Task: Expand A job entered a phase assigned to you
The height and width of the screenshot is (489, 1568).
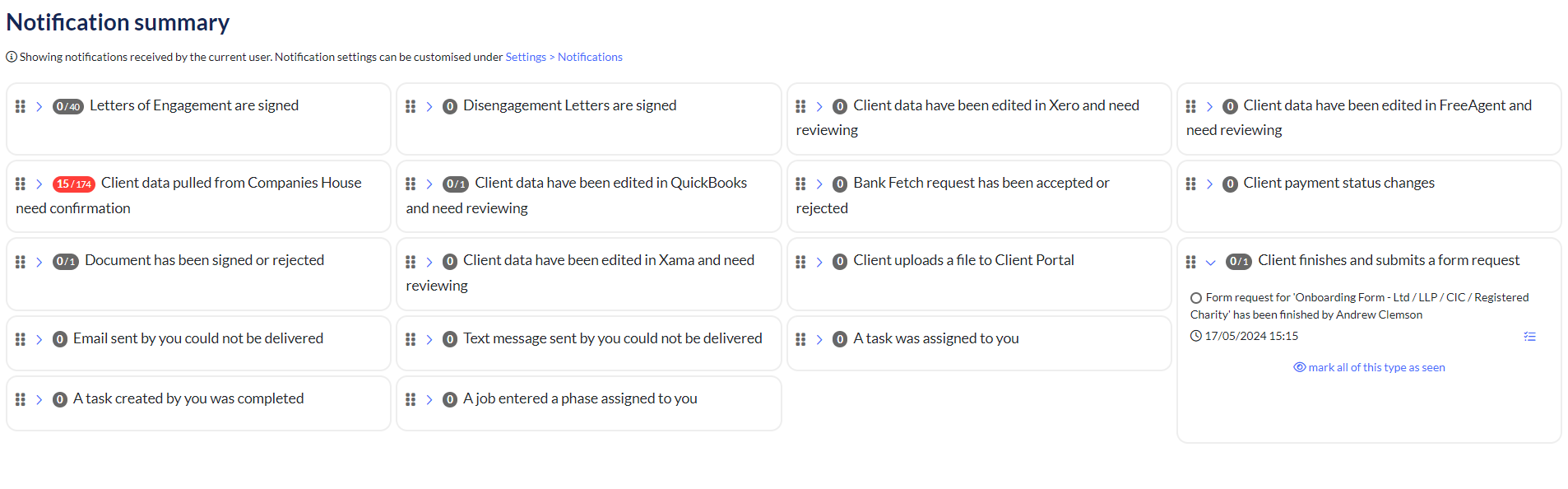Action: [429, 400]
